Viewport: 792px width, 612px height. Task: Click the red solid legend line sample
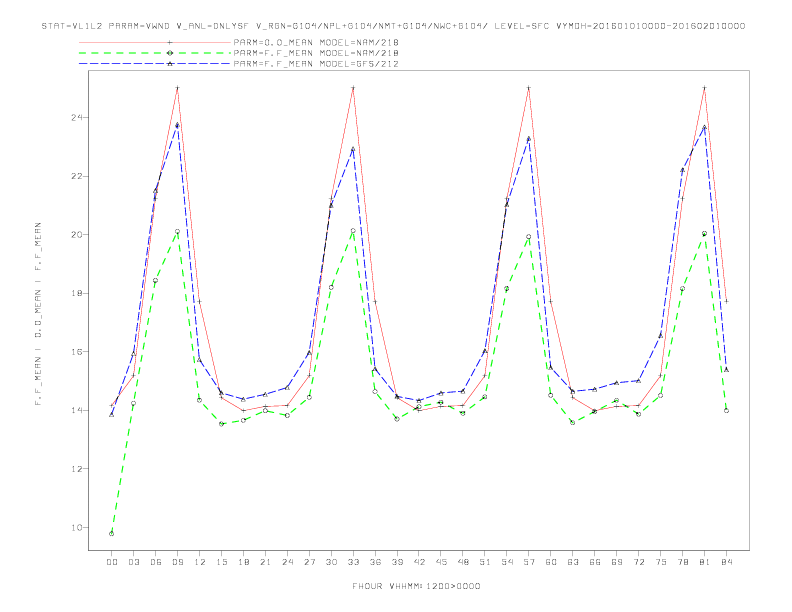pyautogui.click(x=155, y=42)
